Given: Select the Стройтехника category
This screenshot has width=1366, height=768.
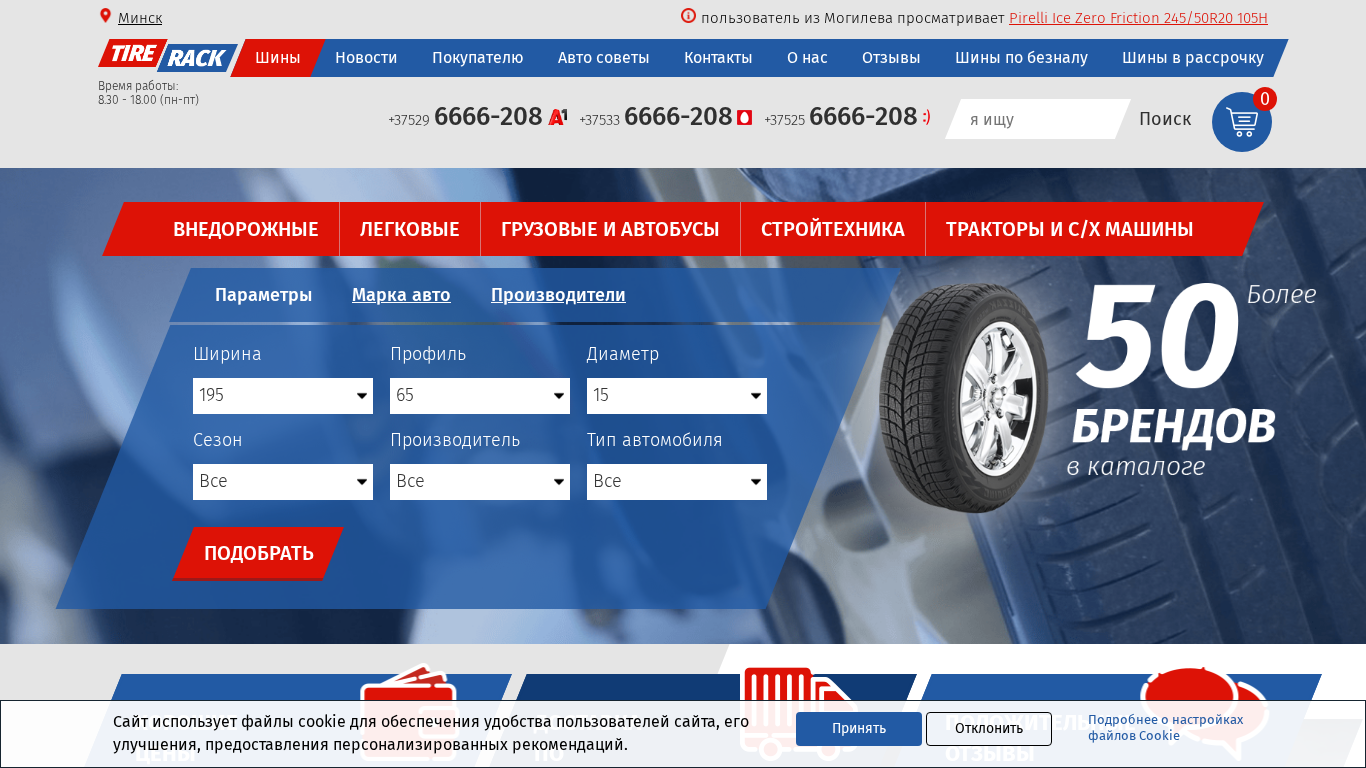Looking at the screenshot, I should (833, 229).
